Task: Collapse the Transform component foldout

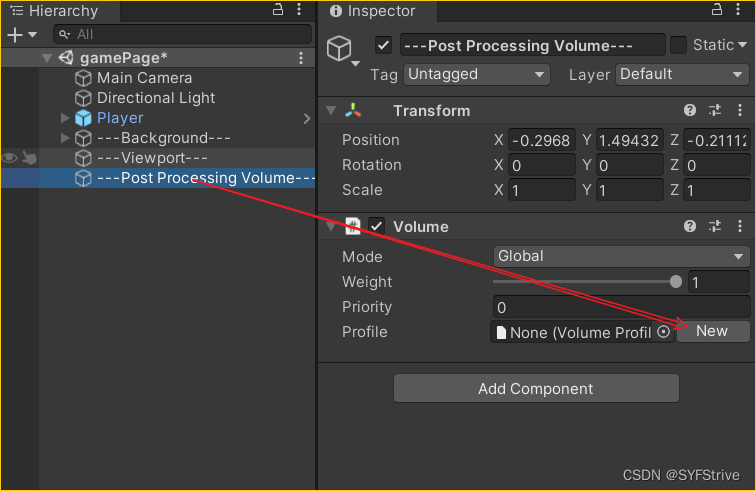Action: pyautogui.click(x=331, y=110)
